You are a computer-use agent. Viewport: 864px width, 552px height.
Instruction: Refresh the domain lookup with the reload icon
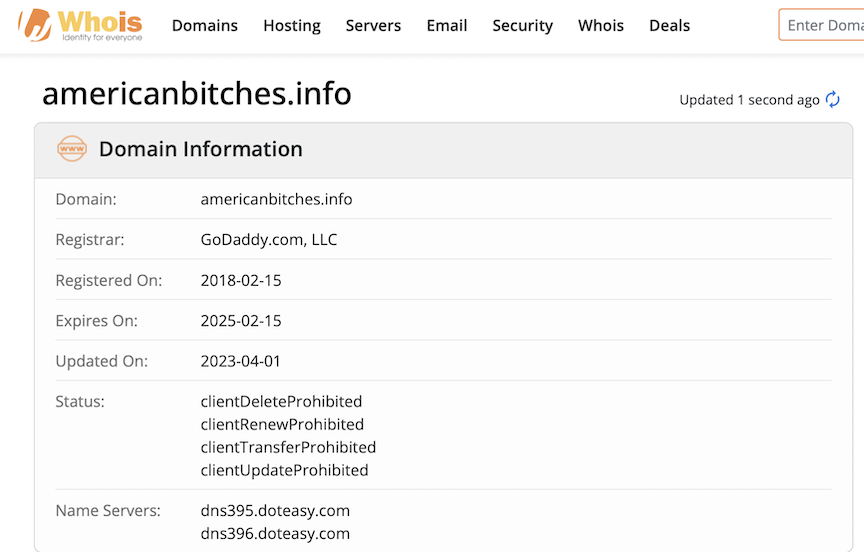pos(832,100)
